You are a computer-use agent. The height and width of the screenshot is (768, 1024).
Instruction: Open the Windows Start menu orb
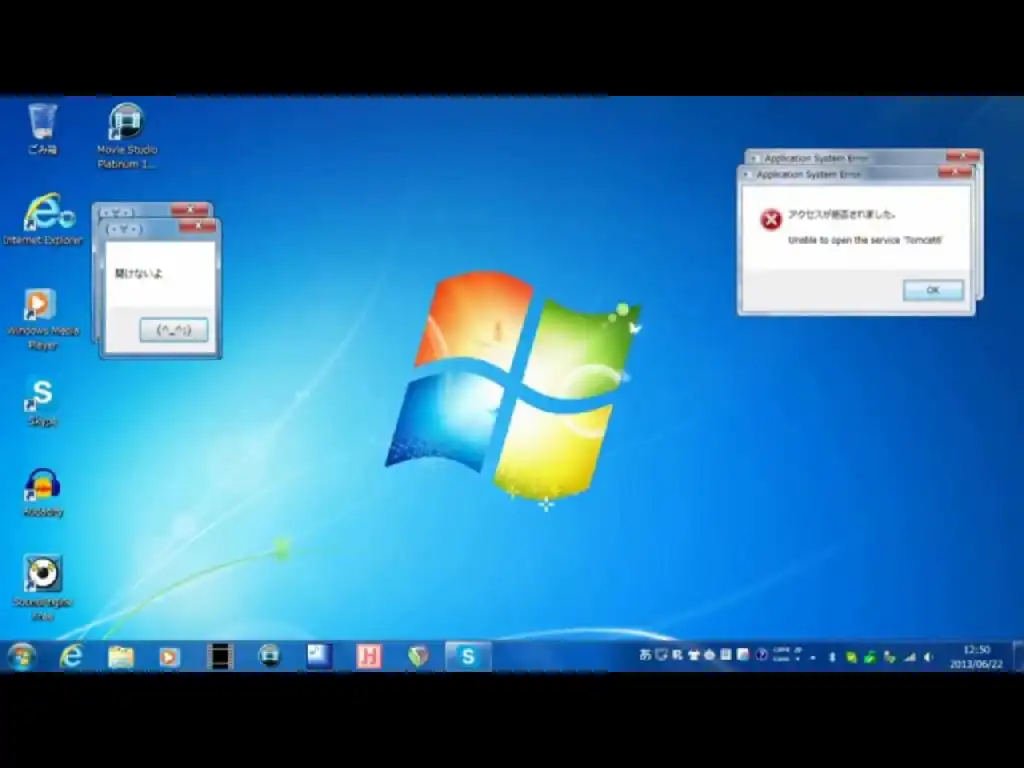point(22,656)
